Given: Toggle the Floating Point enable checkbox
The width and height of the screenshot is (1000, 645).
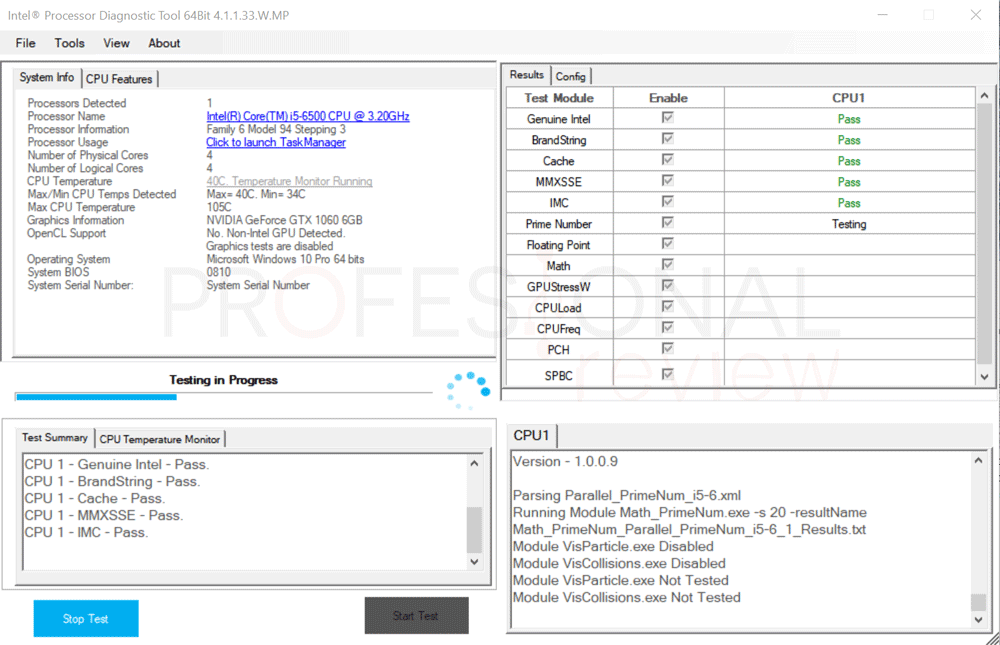Looking at the screenshot, I should pyautogui.click(x=668, y=245).
